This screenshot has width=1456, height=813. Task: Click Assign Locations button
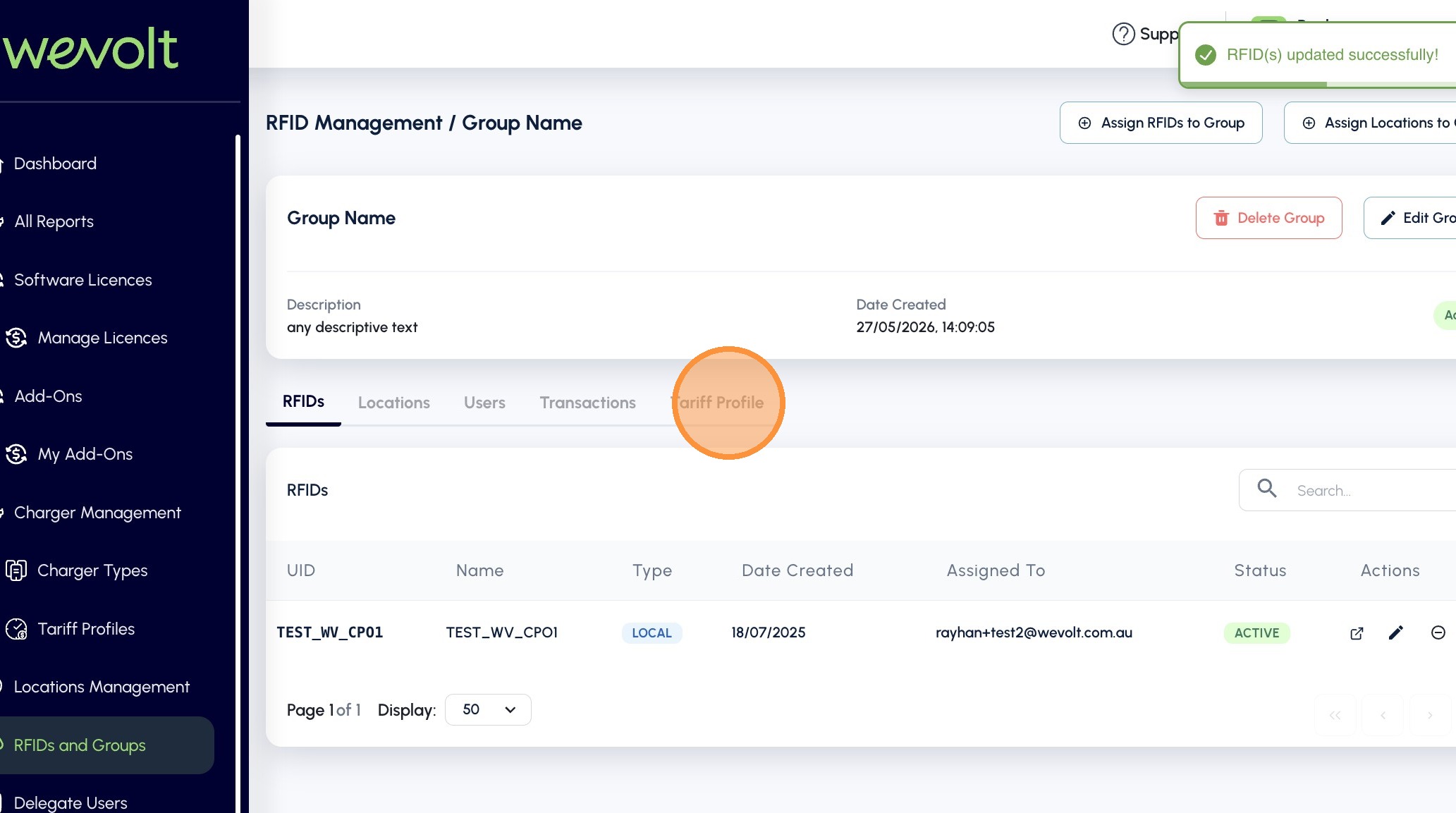[1370, 123]
